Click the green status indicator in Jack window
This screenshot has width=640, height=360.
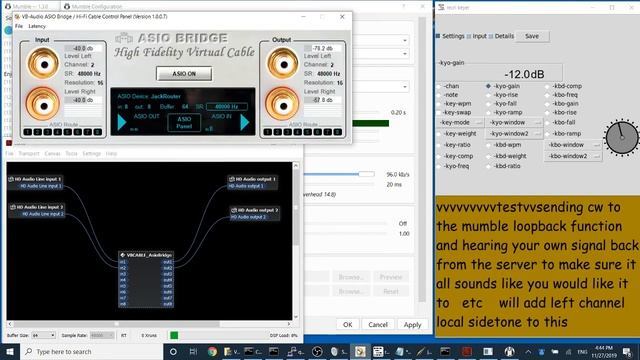(174, 335)
